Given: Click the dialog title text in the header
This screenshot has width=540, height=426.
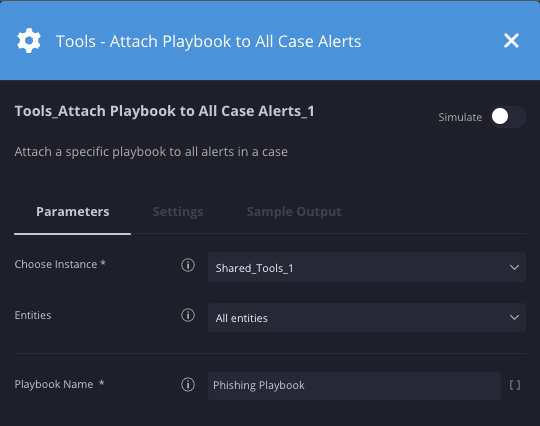Looking at the screenshot, I should [x=208, y=41].
